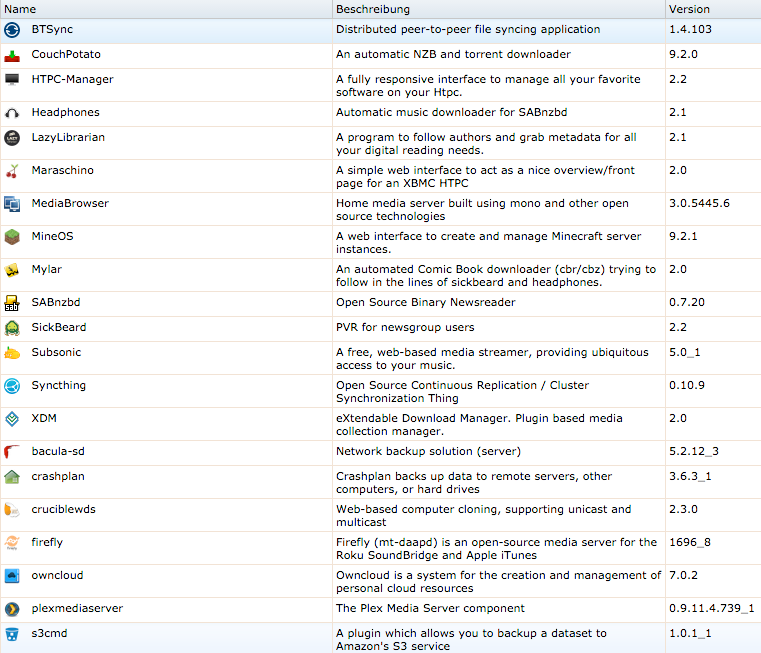Click the SickBeard plugin icon
The width and height of the screenshot is (761, 653).
(x=12, y=328)
